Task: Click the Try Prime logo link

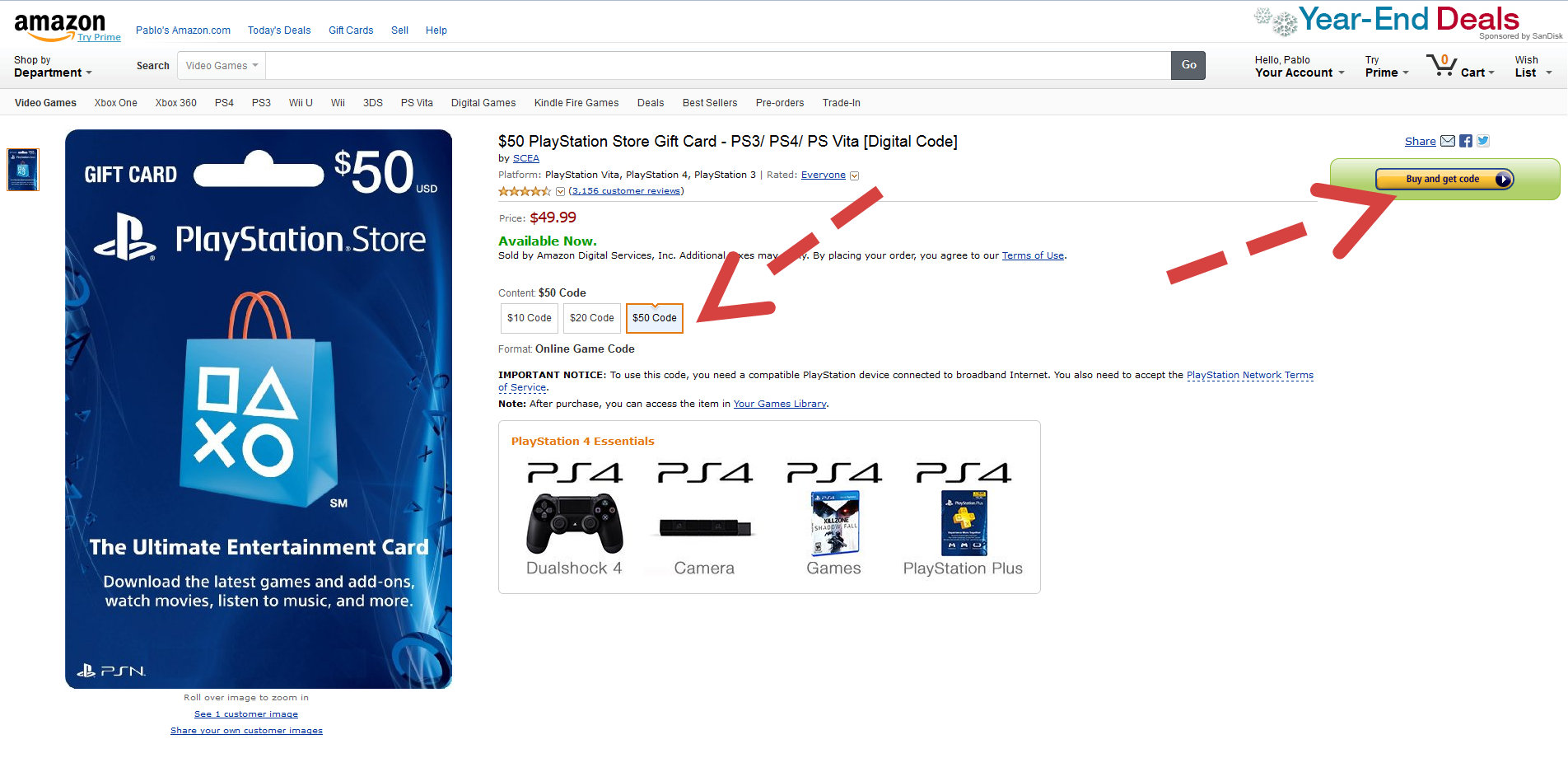Action: point(99,37)
